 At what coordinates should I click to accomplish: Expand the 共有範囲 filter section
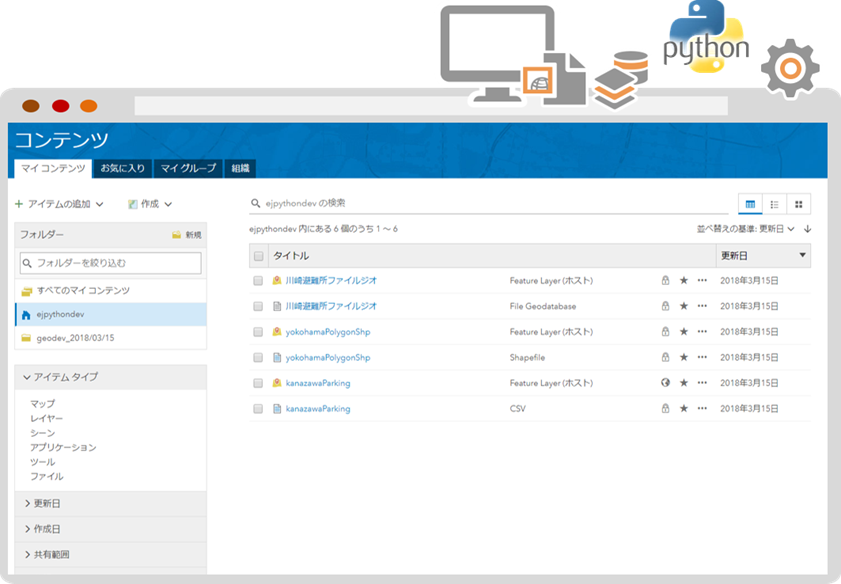[111, 555]
